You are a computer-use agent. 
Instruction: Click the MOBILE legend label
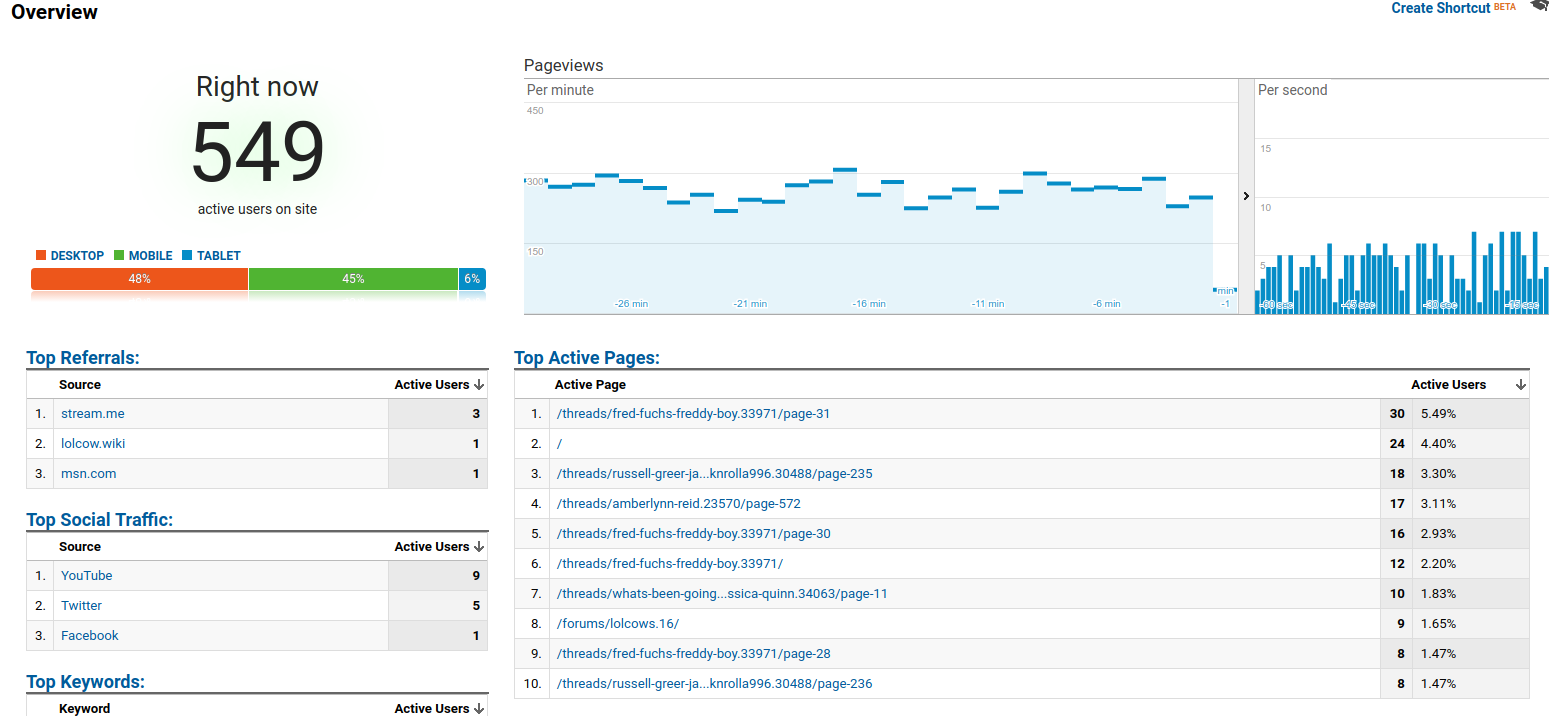[150, 256]
